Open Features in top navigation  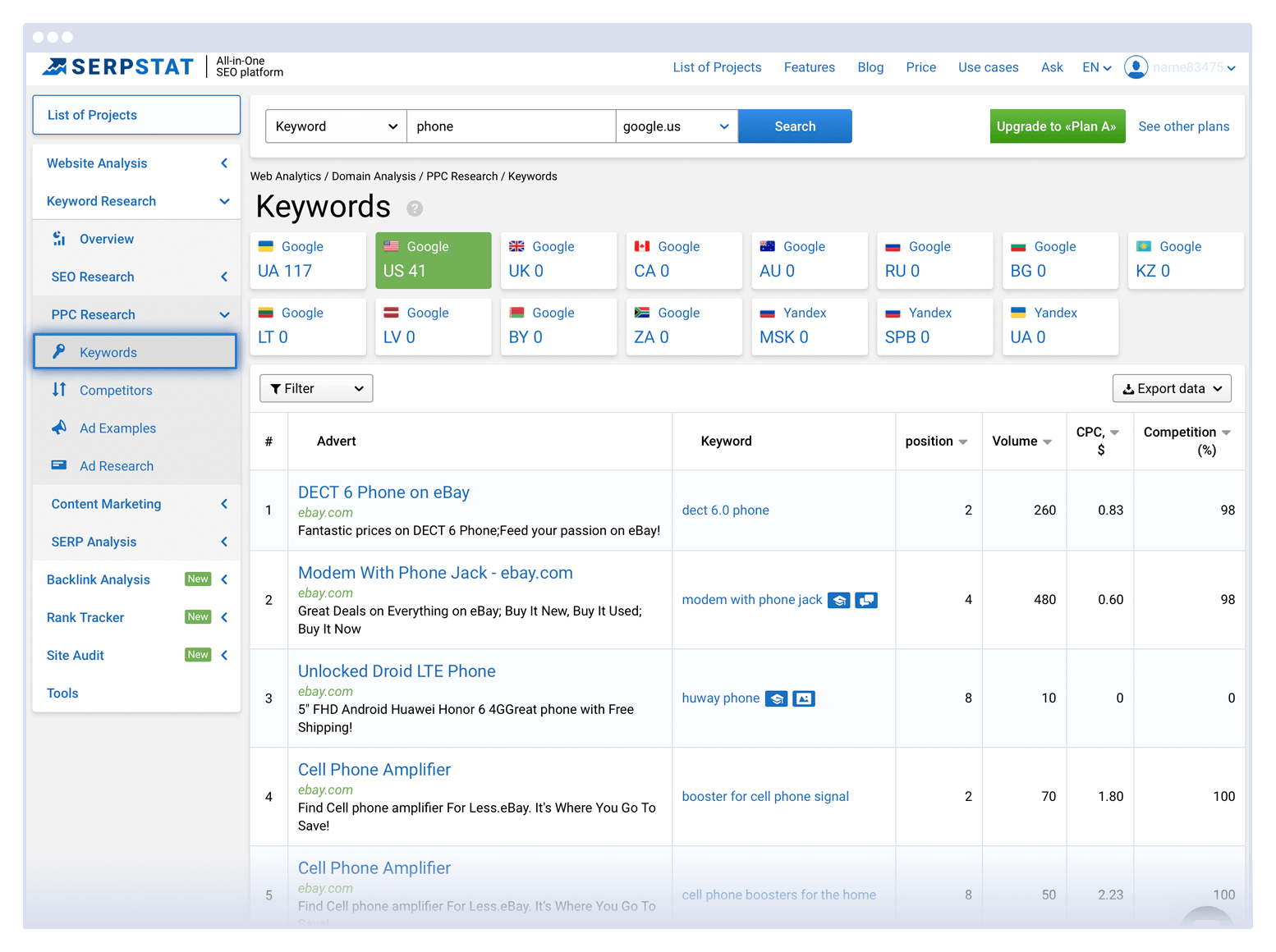click(809, 67)
